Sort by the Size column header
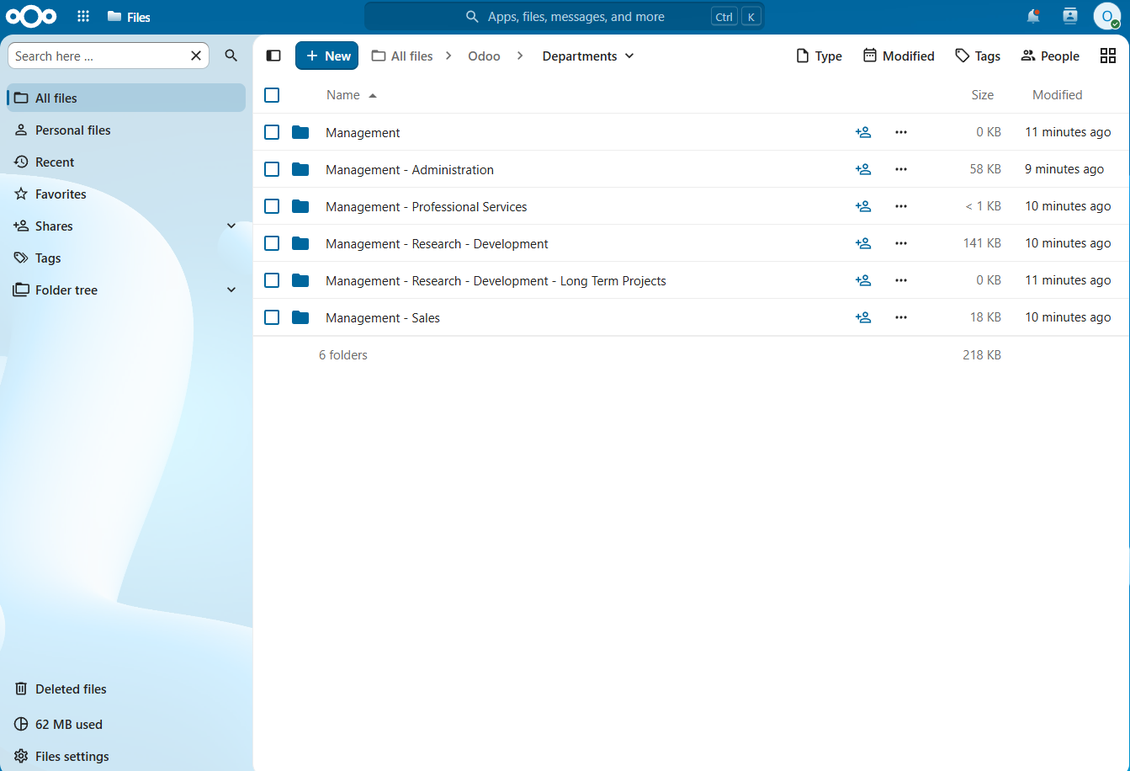The width and height of the screenshot is (1130, 771). click(982, 95)
